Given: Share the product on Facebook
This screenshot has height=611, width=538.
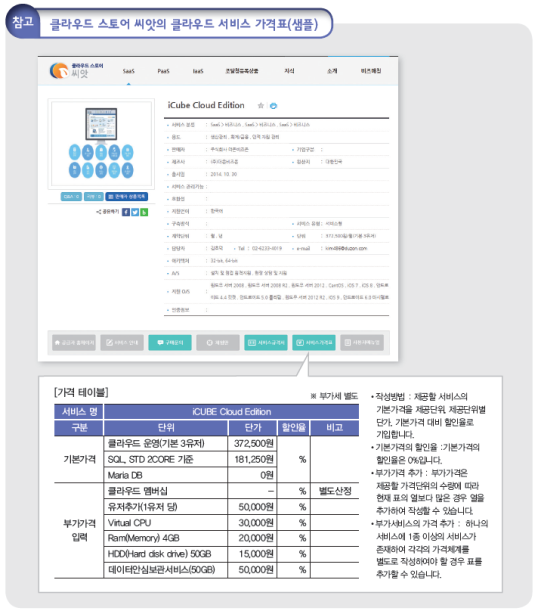Looking at the screenshot, I should (x=126, y=212).
